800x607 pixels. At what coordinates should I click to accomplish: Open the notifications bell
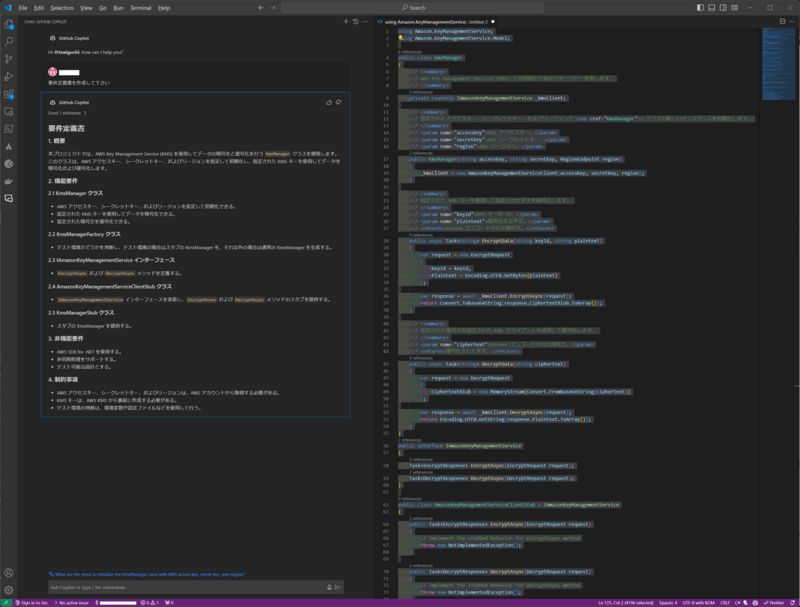pyautogui.click(x=792, y=603)
